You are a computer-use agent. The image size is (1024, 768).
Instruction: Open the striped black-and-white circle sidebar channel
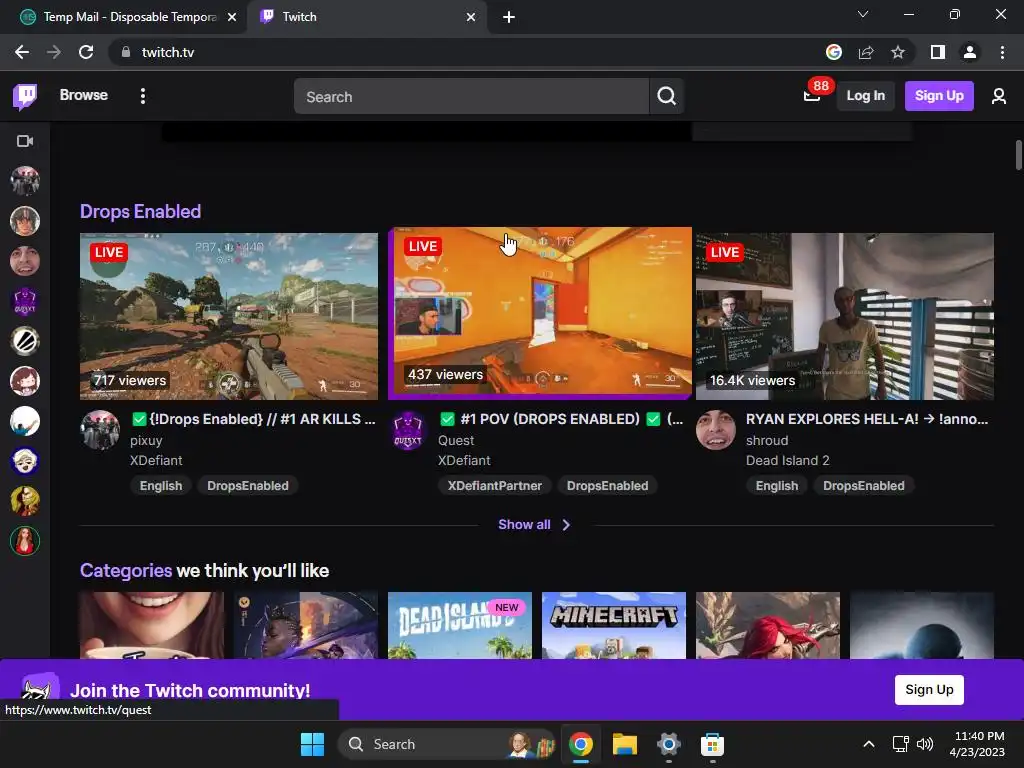click(25, 341)
